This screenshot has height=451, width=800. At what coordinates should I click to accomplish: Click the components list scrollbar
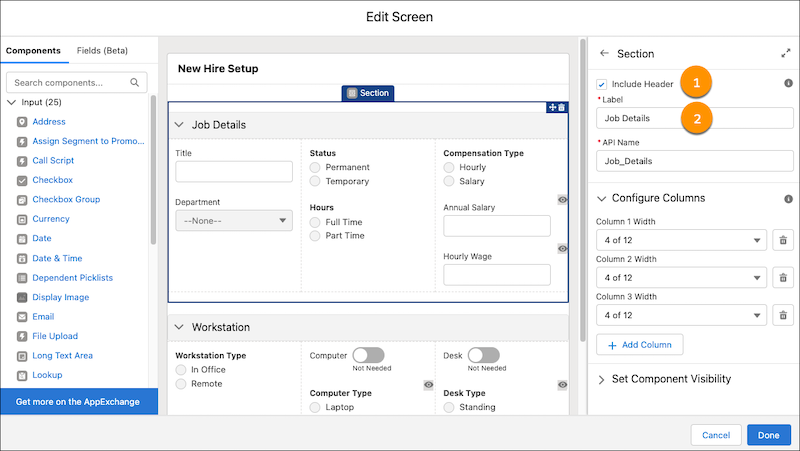point(153,170)
